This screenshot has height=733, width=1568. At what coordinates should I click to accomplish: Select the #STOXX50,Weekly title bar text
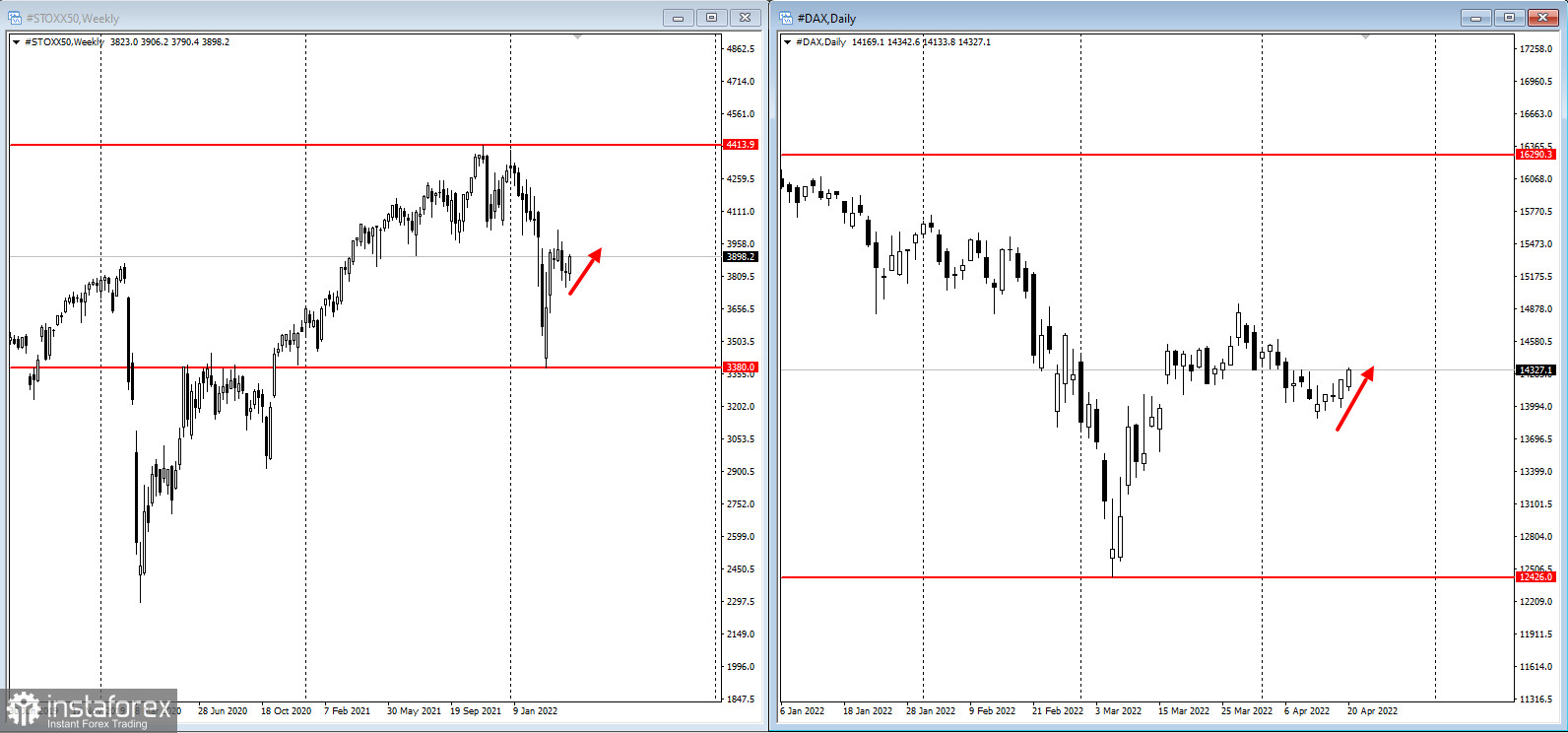[73, 19]
